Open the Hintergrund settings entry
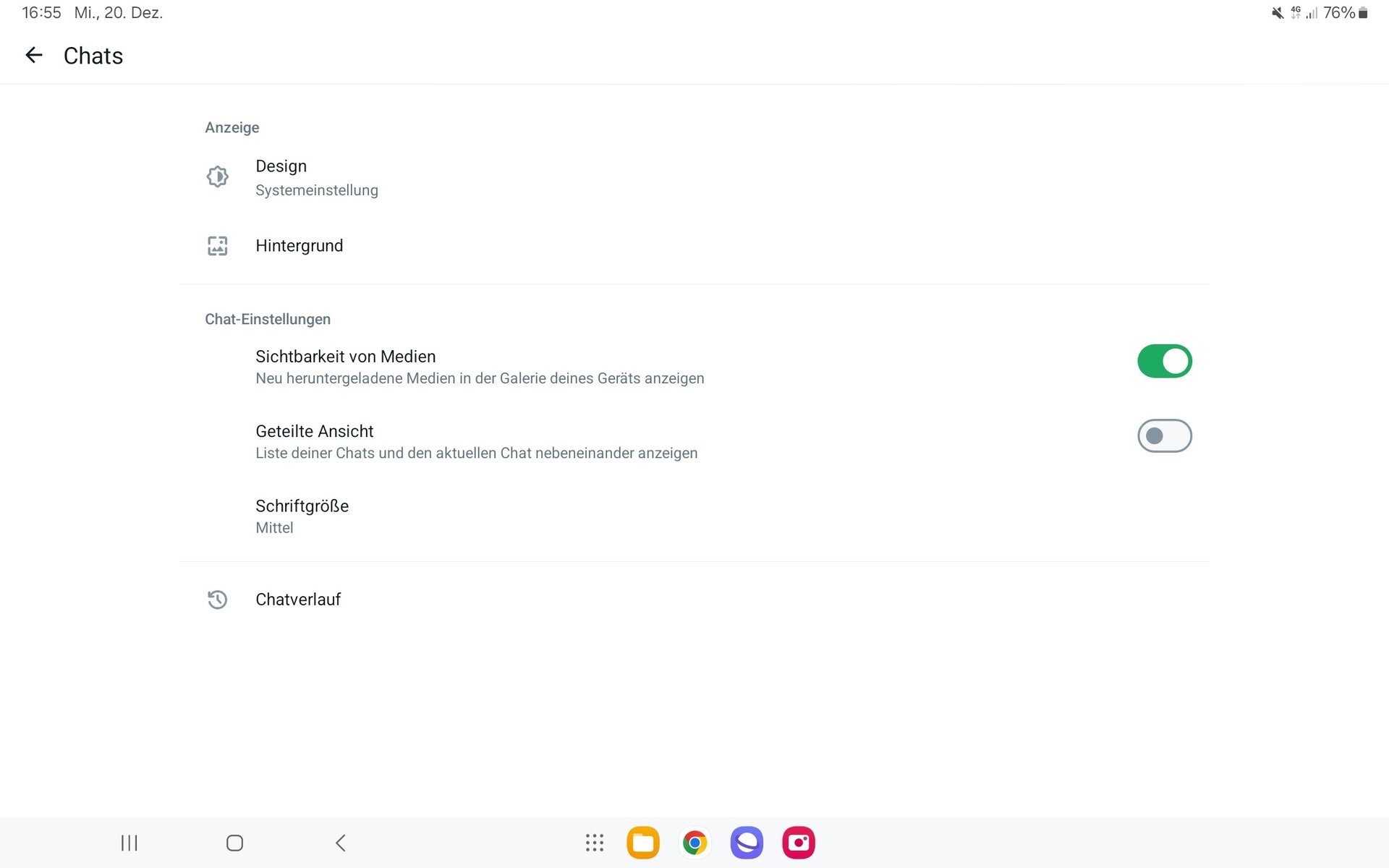1389x868 pixels. 299,246
